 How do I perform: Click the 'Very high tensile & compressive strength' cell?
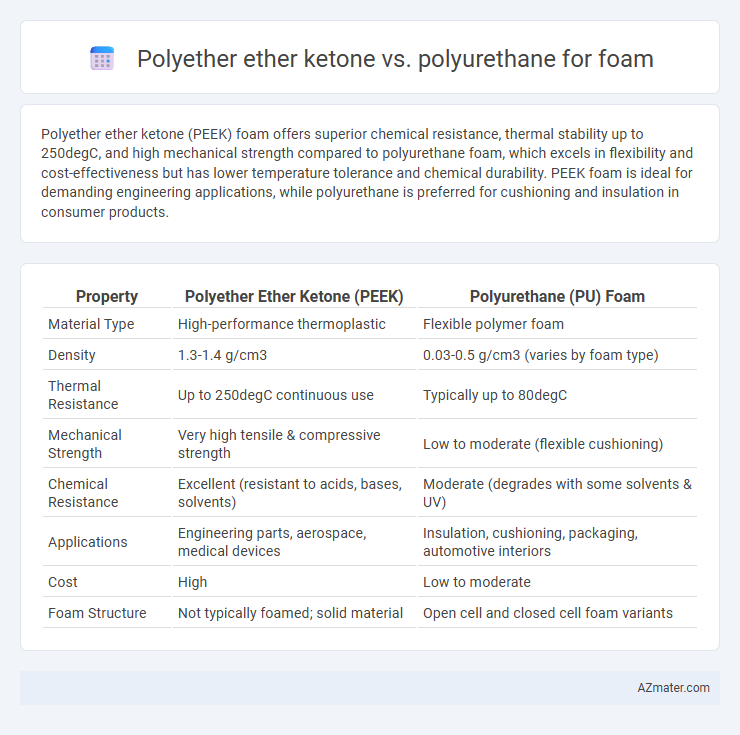pyautogui.click(x=279, y=444)
